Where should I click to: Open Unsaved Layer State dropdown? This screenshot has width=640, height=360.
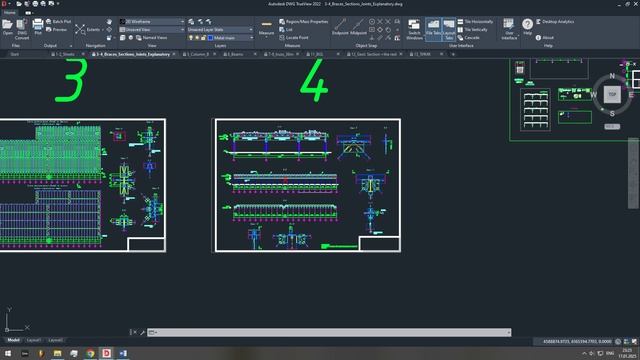tap(220, 29)
